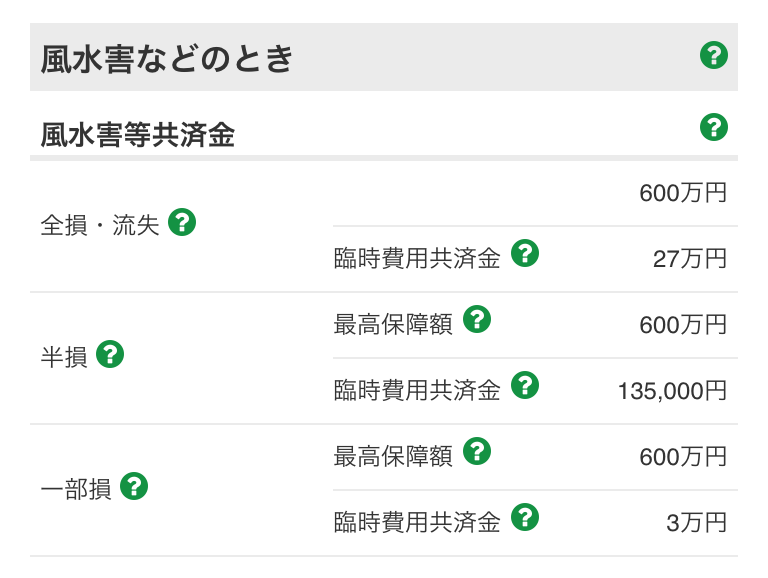Show help next to 半損 label
Image resolution: width=768 pixels, height=578 pixels.
(109, 353)
